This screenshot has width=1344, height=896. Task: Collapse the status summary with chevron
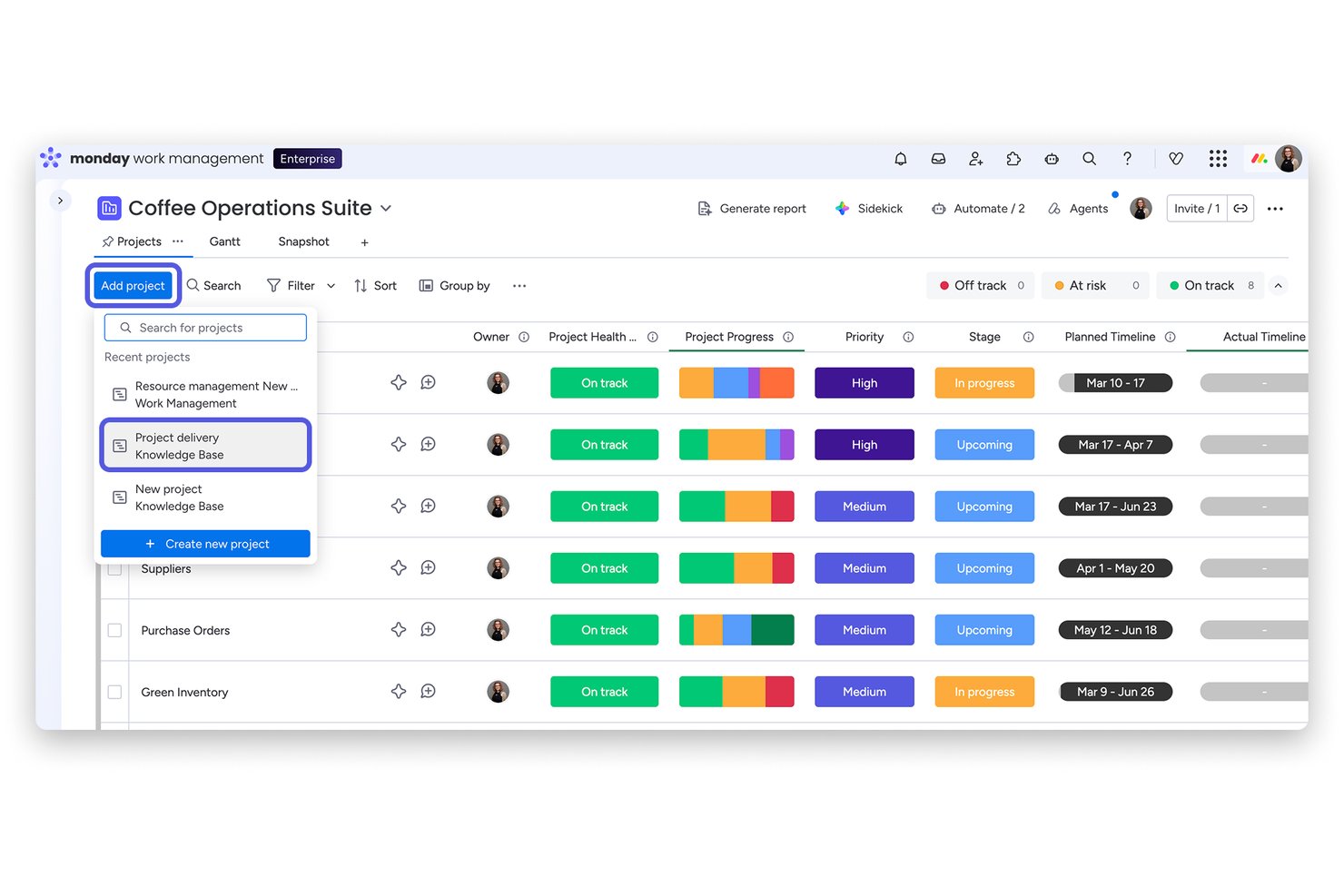1278,286
